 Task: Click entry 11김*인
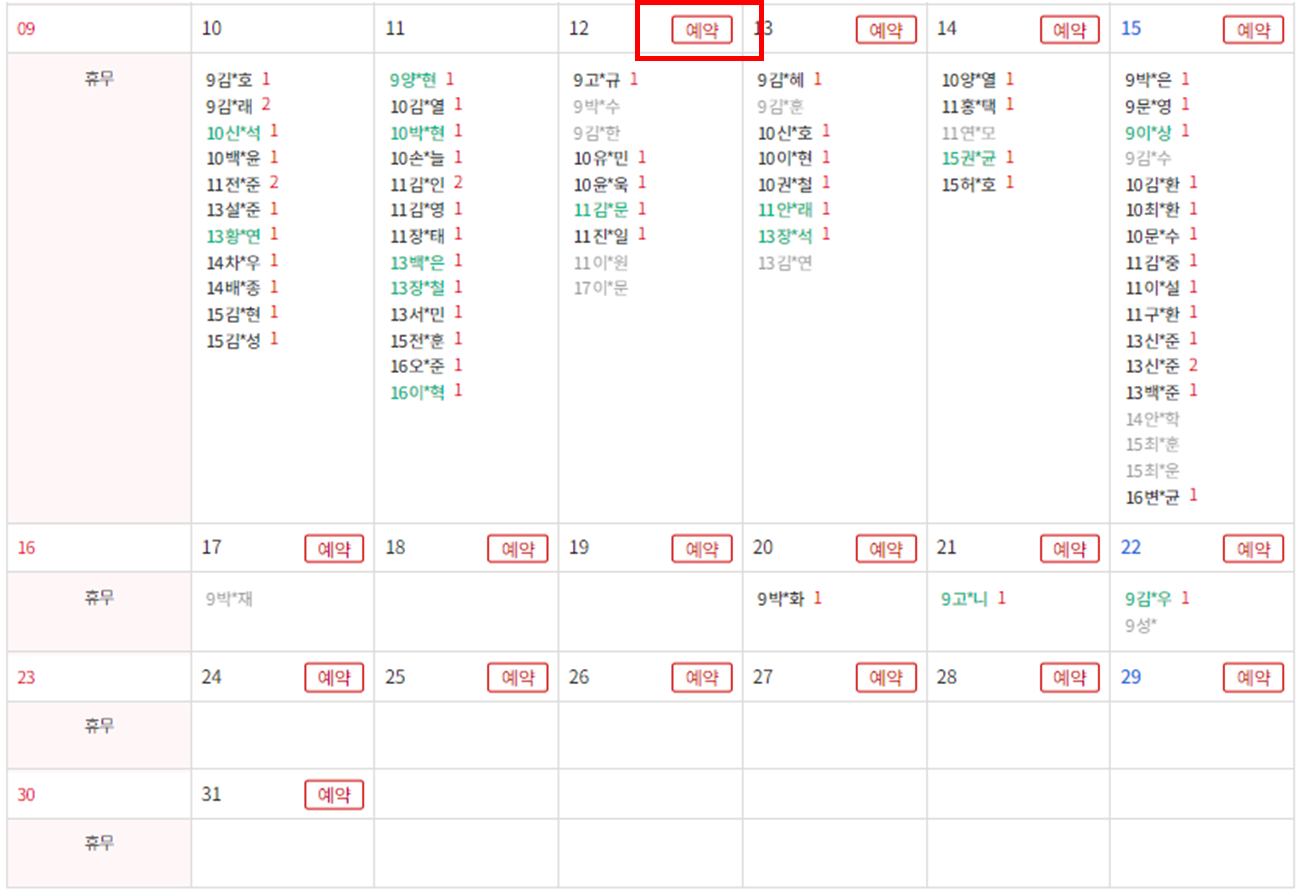418,184
